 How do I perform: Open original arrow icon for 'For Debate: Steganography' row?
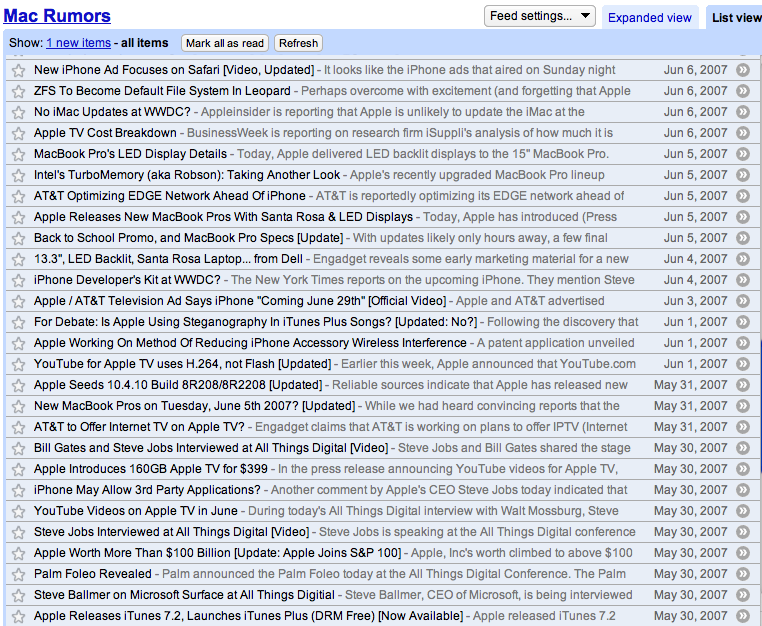click(x=743, y=322)
